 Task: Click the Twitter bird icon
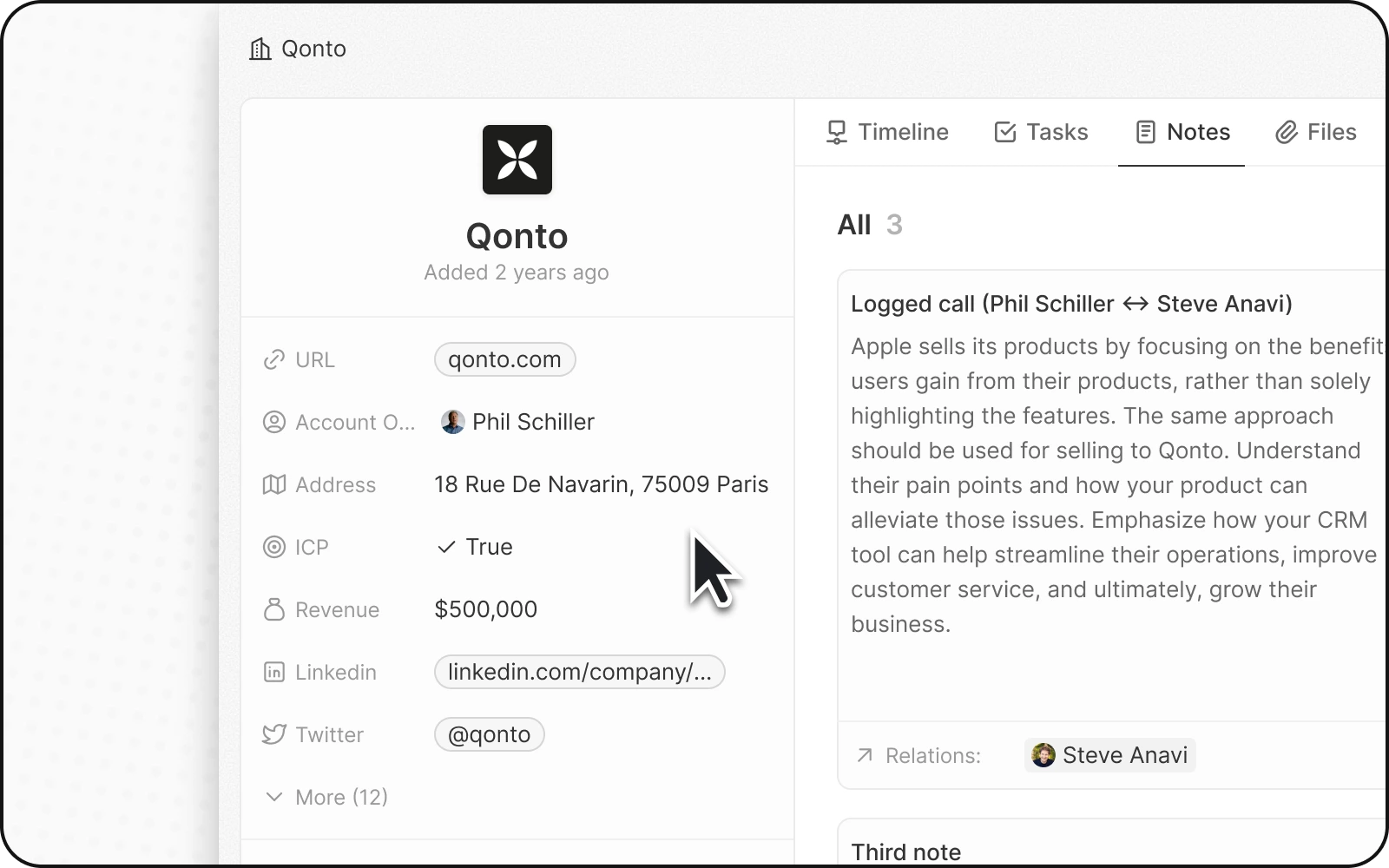tap(274, 734)
